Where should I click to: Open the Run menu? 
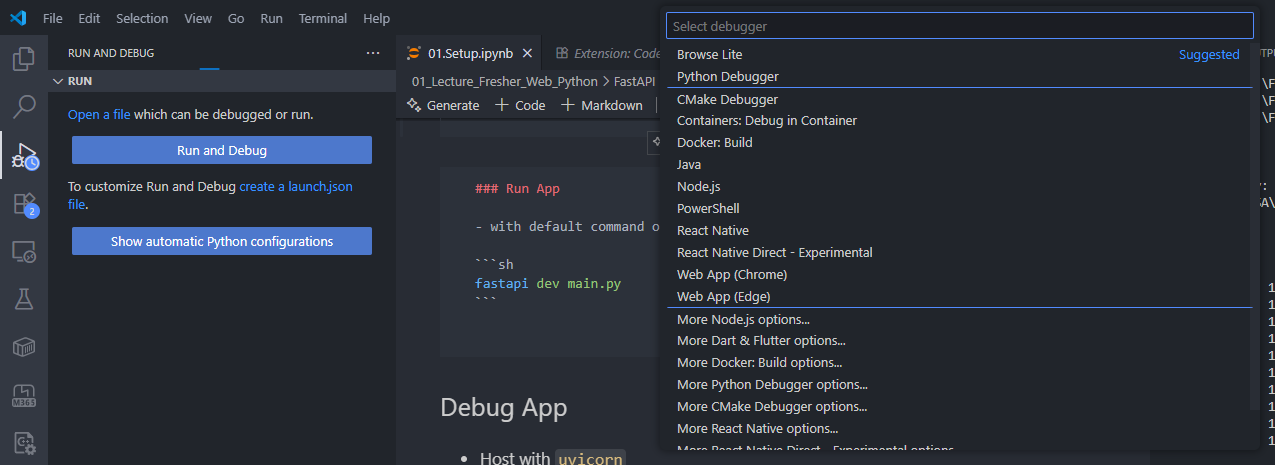pyautogui.click(x=271, y=18)
